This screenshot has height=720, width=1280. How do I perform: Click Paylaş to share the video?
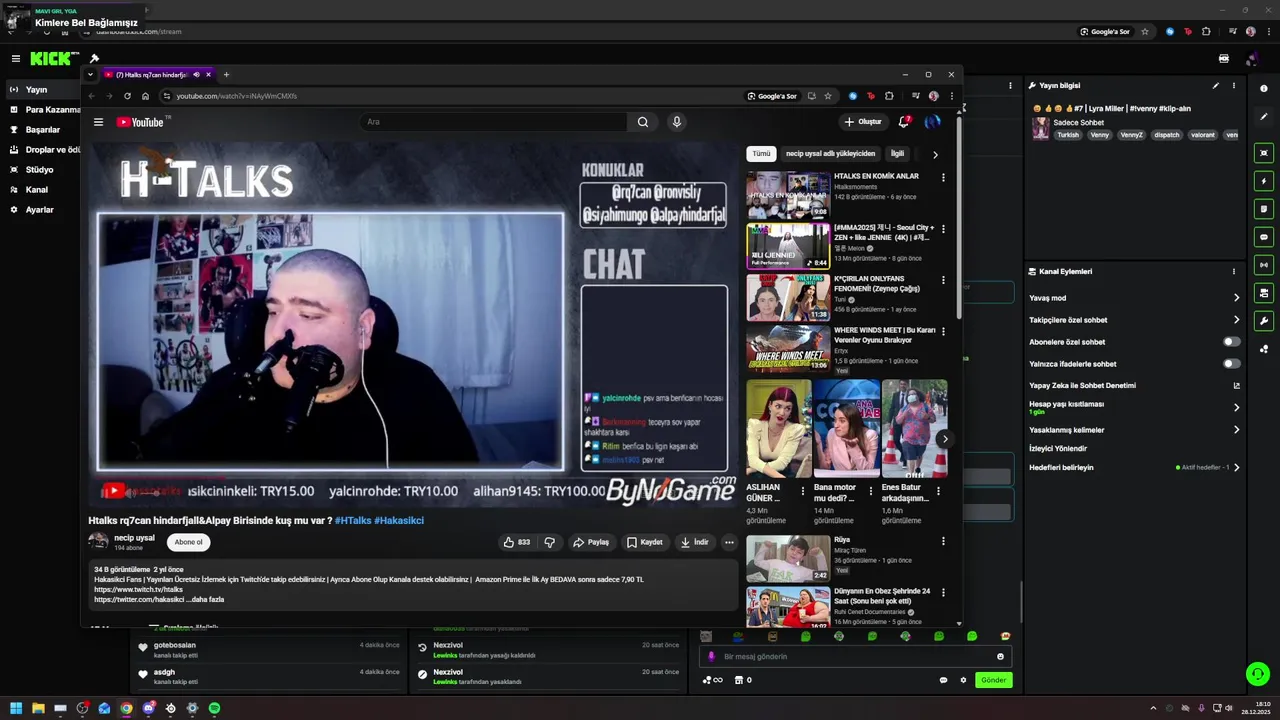click(x=591, y=542)
